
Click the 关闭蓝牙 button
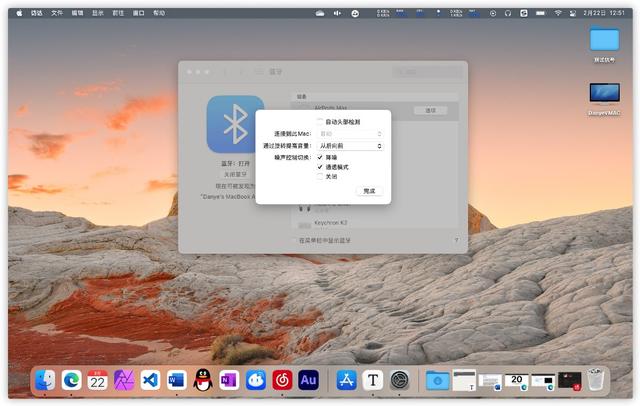[236, 174]
